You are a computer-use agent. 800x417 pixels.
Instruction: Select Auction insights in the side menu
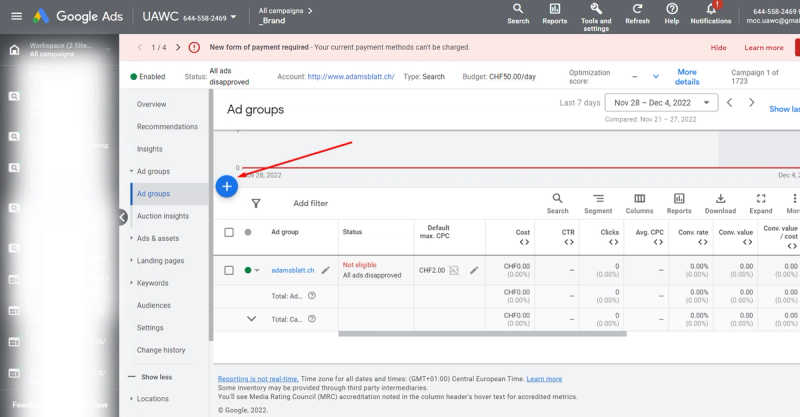coord(163,216)
